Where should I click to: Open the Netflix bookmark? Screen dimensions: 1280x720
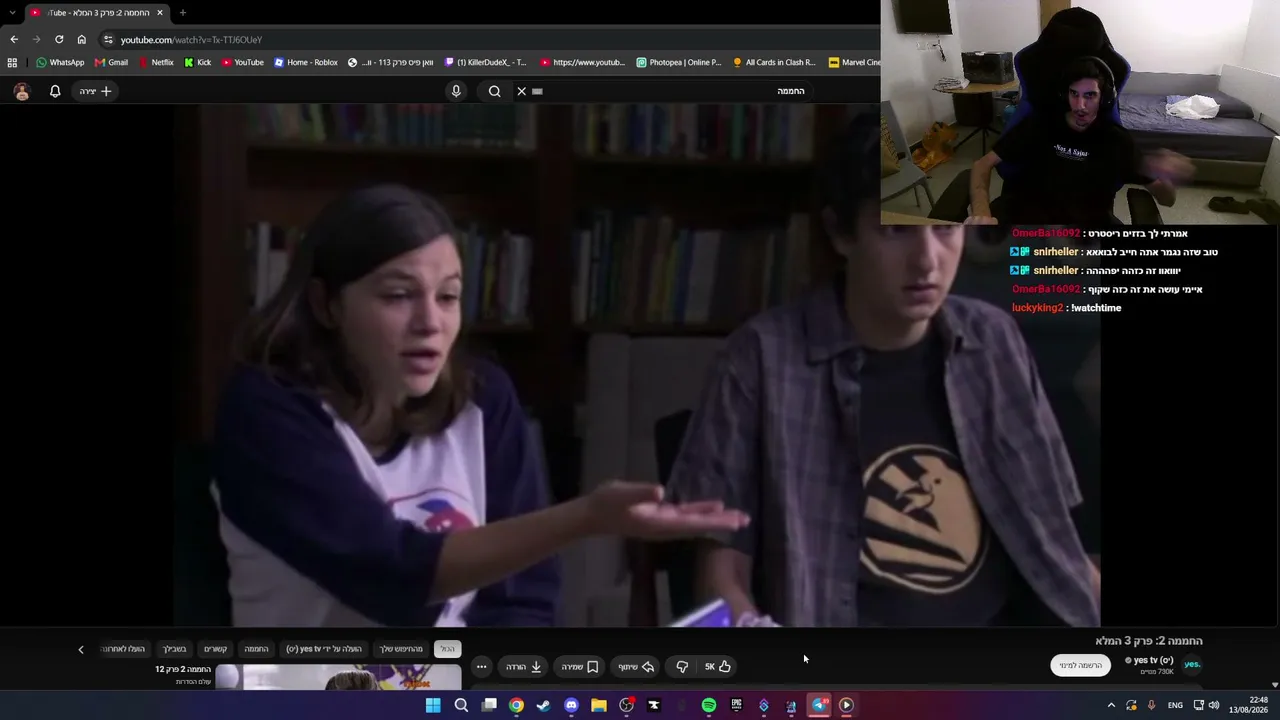(155, 62)
